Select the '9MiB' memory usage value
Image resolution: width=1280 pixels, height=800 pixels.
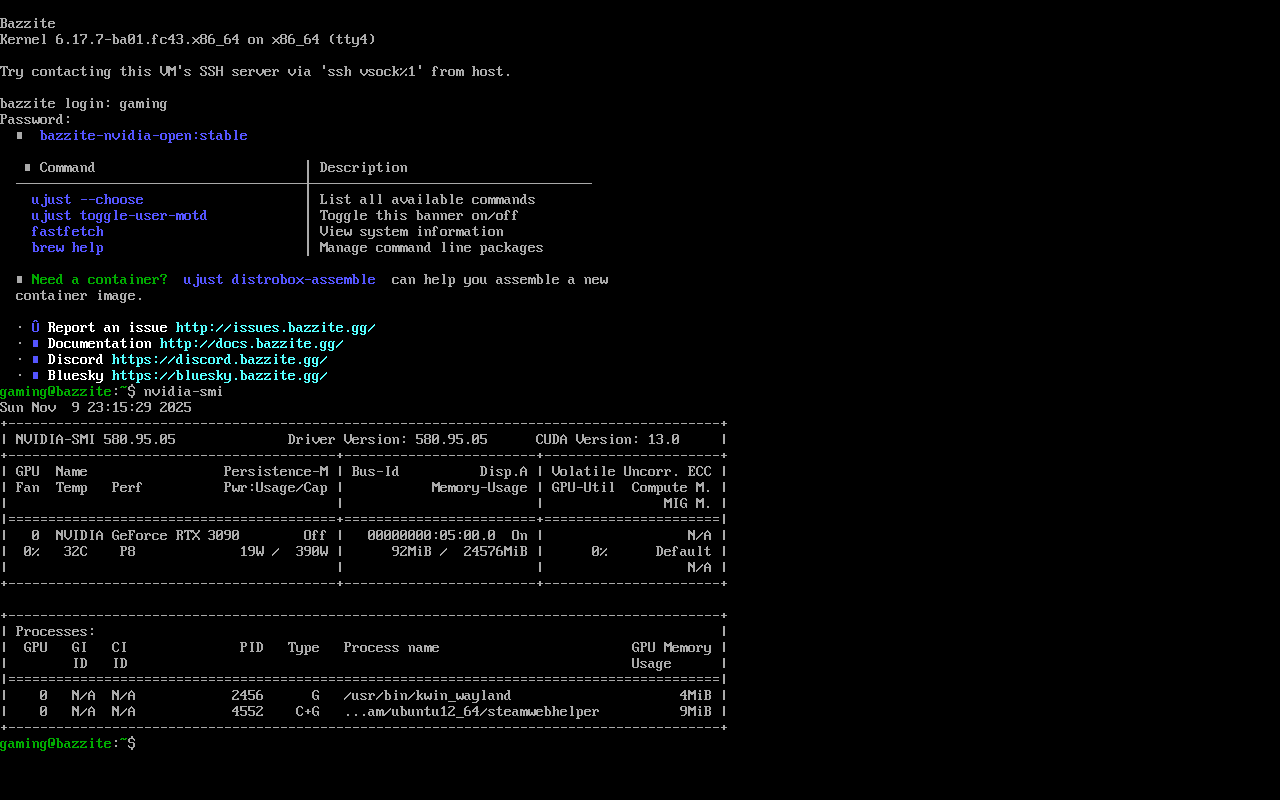696,711
